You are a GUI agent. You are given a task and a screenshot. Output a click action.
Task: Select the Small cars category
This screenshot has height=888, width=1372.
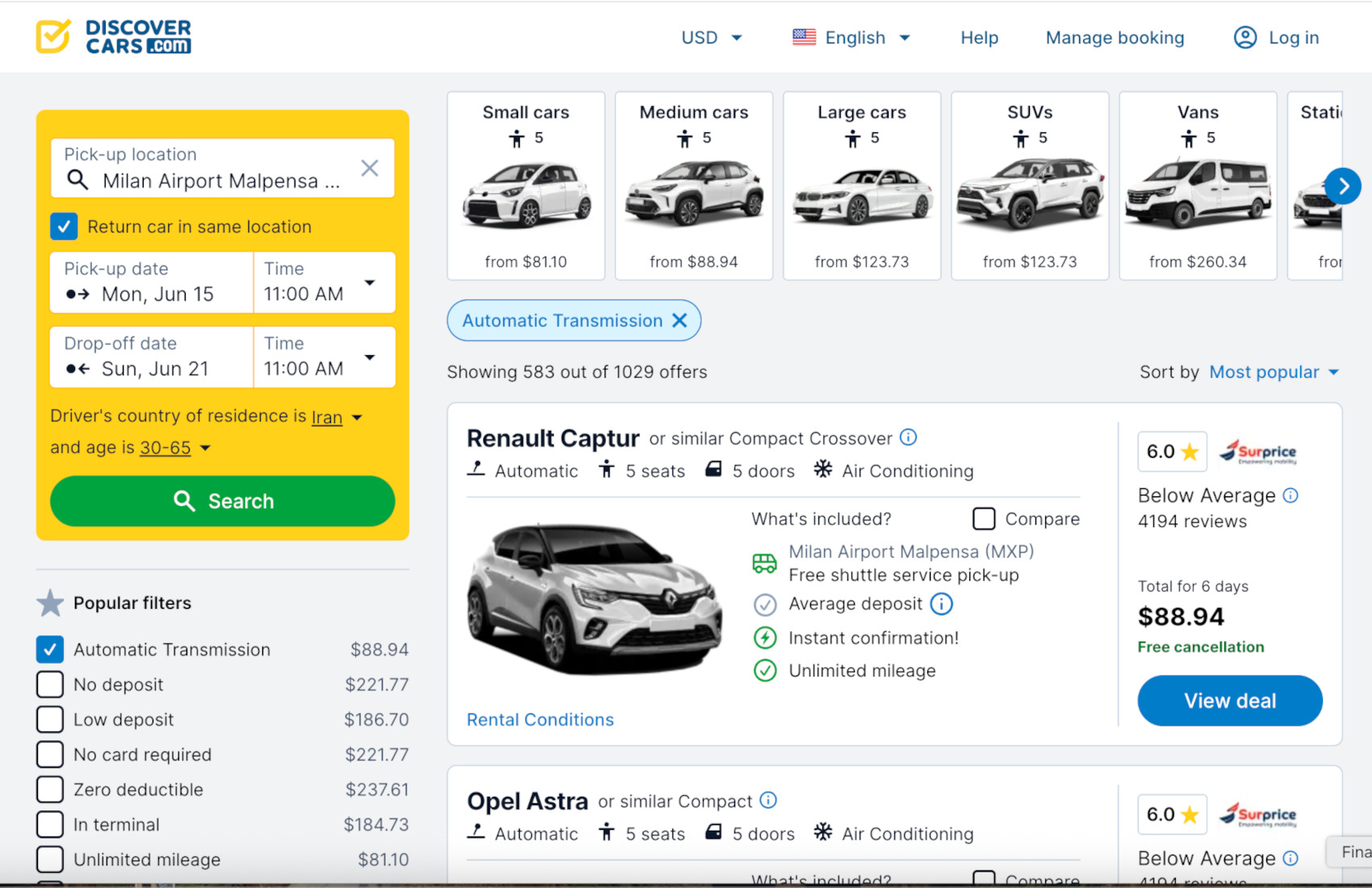coord(526,186)
